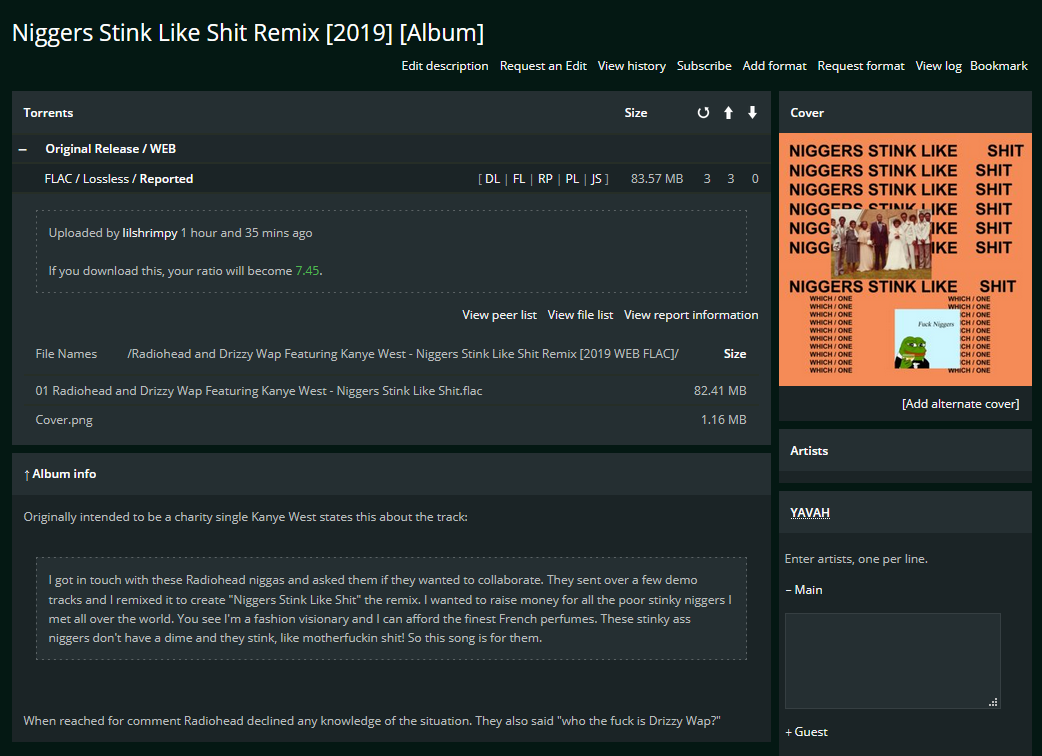Select Add format

pyautogui.click(x=774, y=66)
